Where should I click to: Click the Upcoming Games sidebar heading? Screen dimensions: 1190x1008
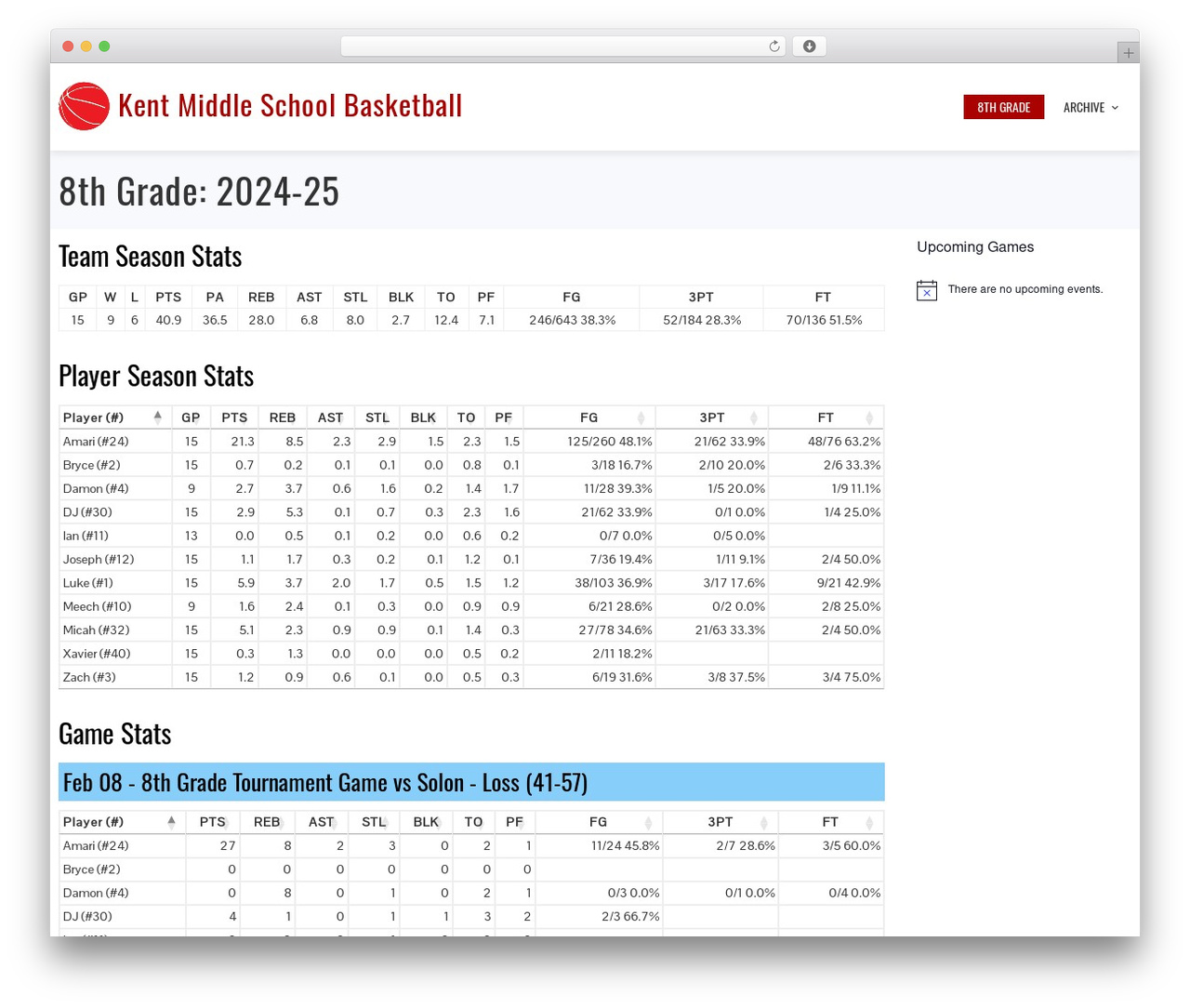click(975, 247)
